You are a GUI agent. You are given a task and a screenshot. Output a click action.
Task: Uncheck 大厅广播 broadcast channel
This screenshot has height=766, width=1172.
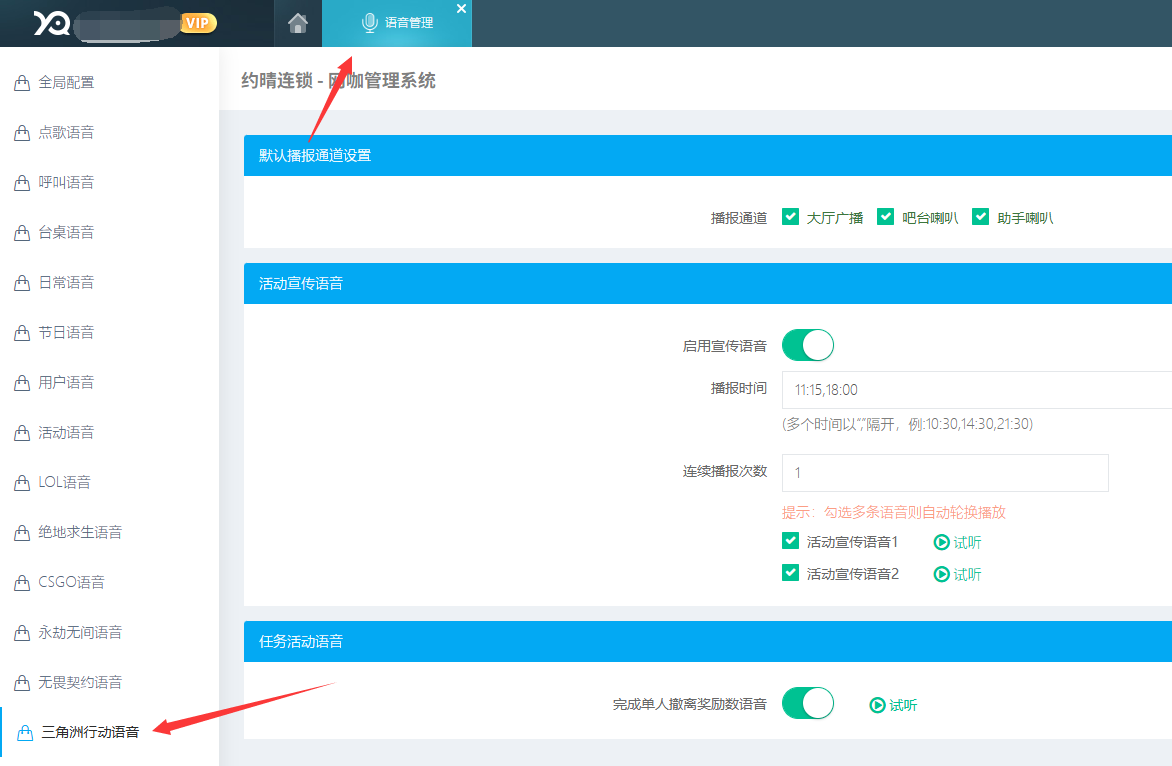(790, 217)
